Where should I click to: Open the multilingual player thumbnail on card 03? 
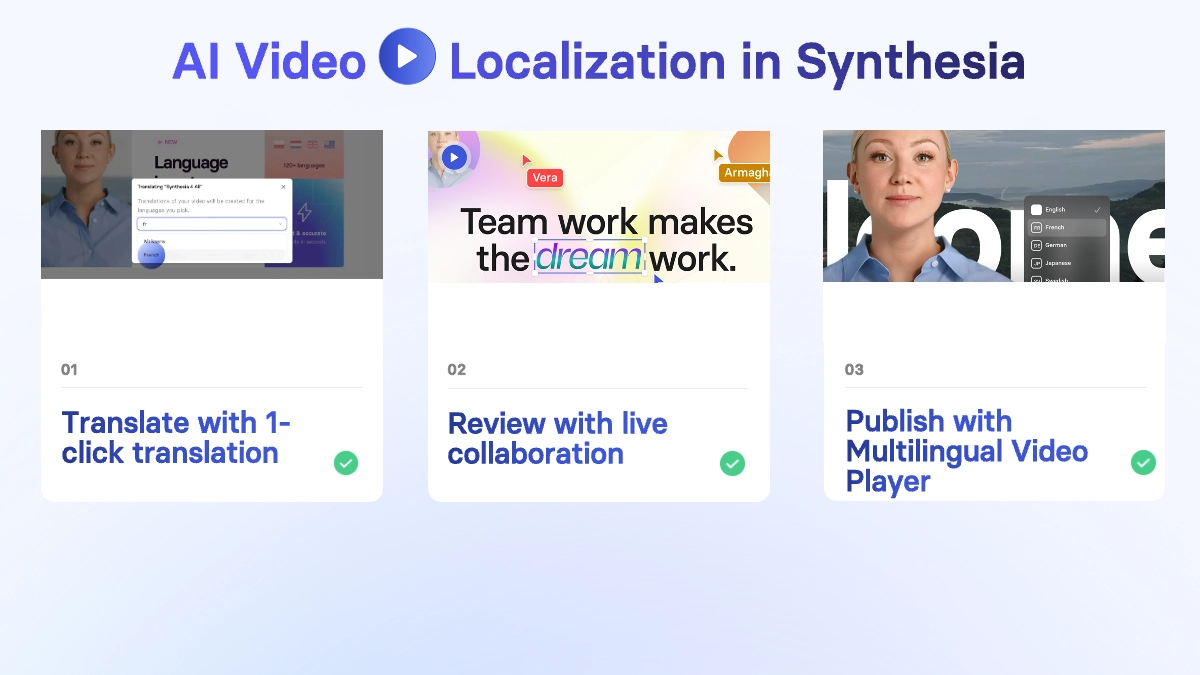click(994, 206)
